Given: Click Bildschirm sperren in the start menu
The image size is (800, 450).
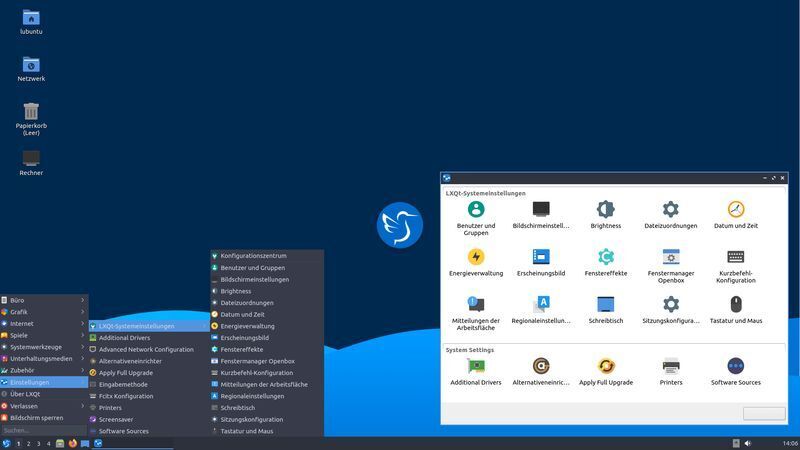Looking at the screenshot, I should pos(44,418).
